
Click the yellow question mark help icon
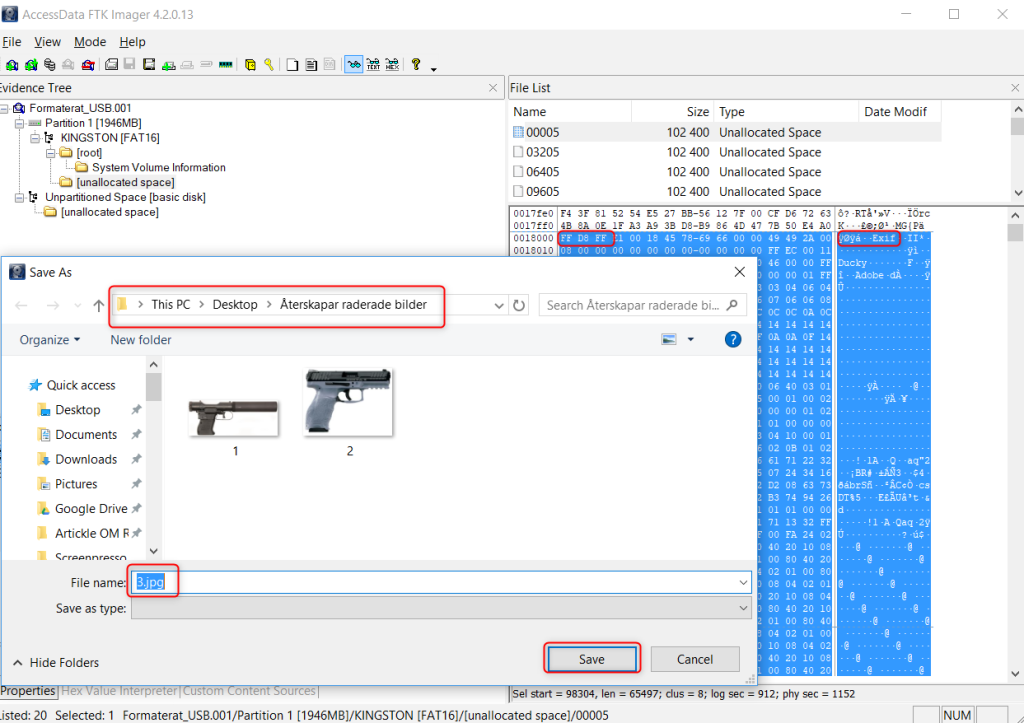(x=416, y=65)
